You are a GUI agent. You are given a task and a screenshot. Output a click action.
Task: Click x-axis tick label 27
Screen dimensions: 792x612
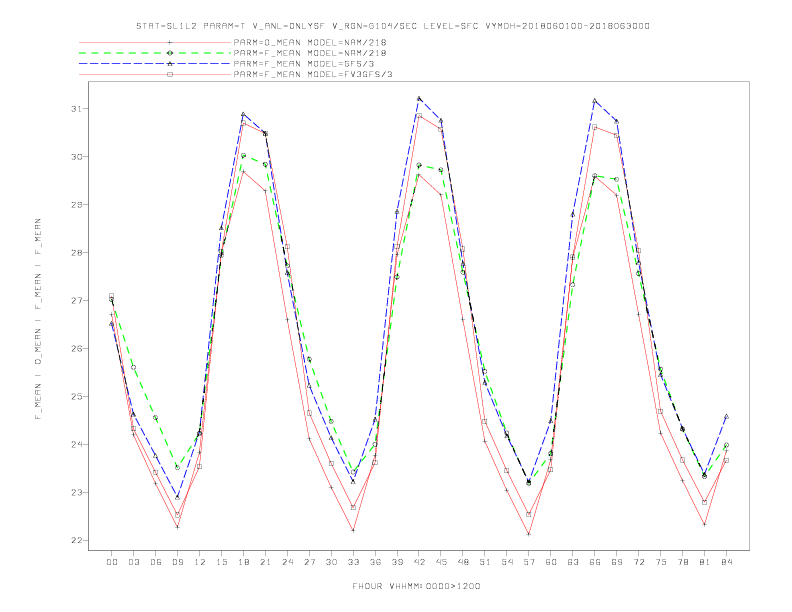coord(309,562)
